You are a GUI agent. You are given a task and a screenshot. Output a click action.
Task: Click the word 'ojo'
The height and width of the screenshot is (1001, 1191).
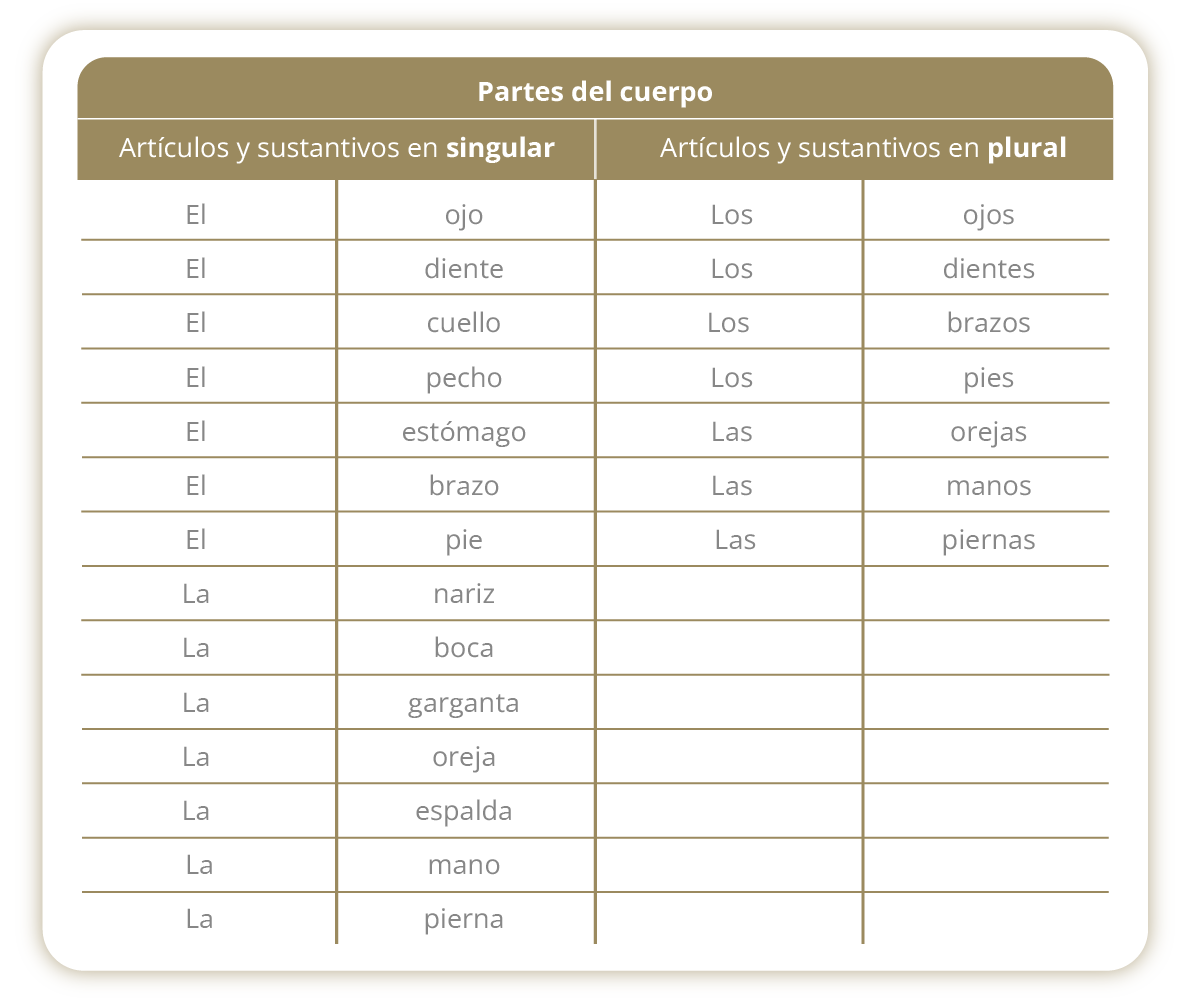[x=464, y=215]
